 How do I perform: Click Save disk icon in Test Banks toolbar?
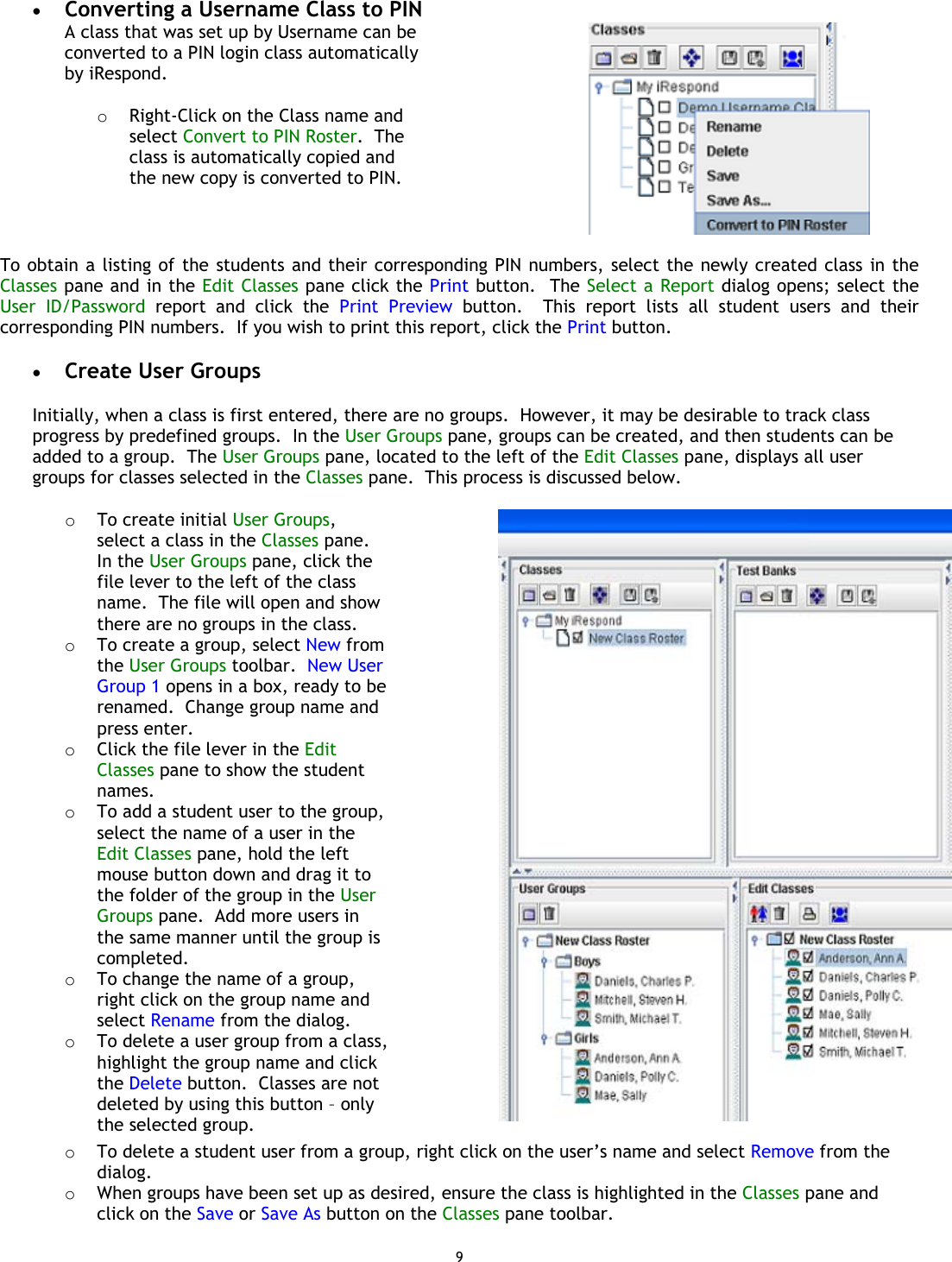[x=848, y=596]
